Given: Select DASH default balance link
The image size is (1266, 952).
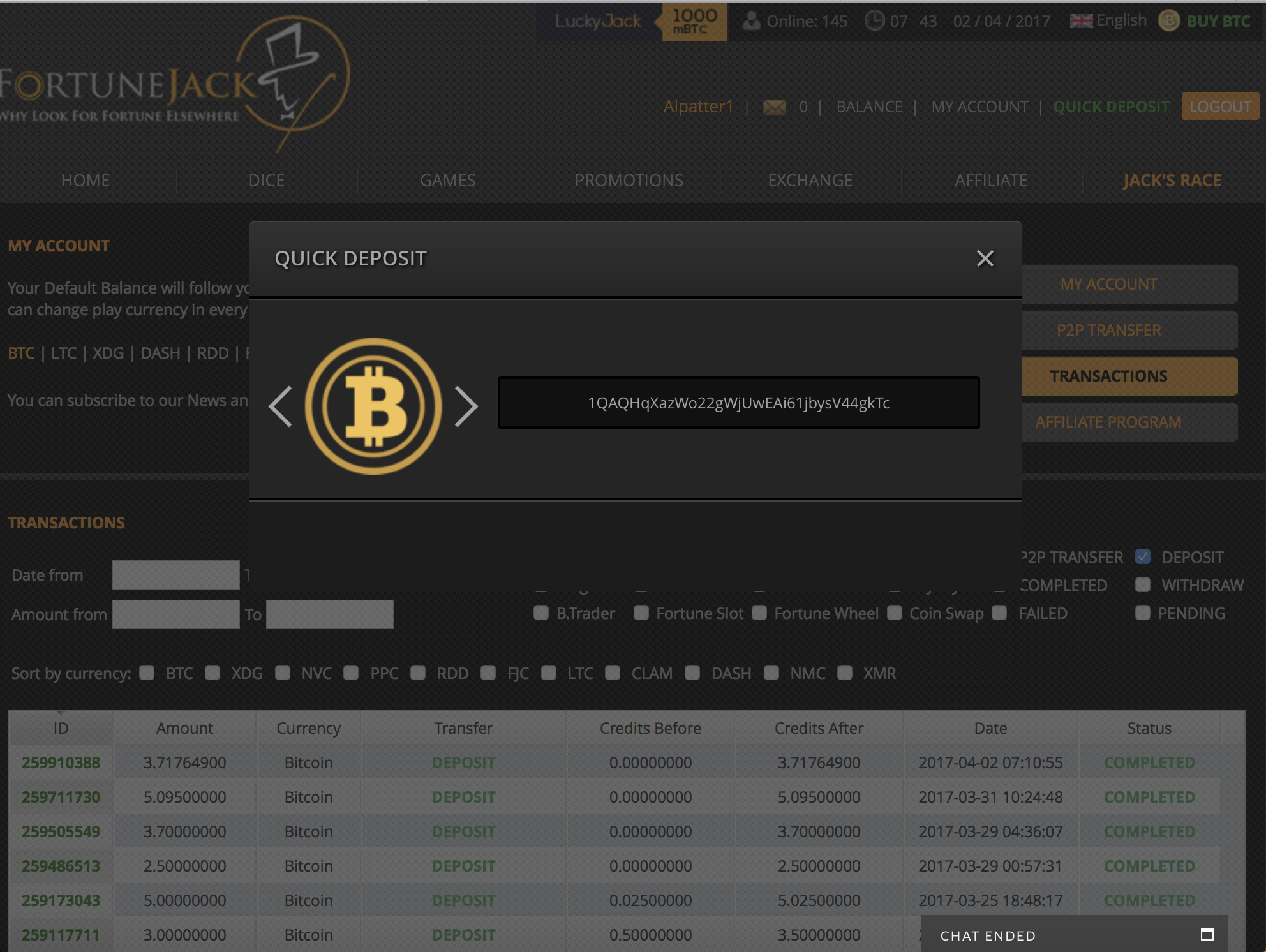Looking at the screenshot, I should point(160,353).
